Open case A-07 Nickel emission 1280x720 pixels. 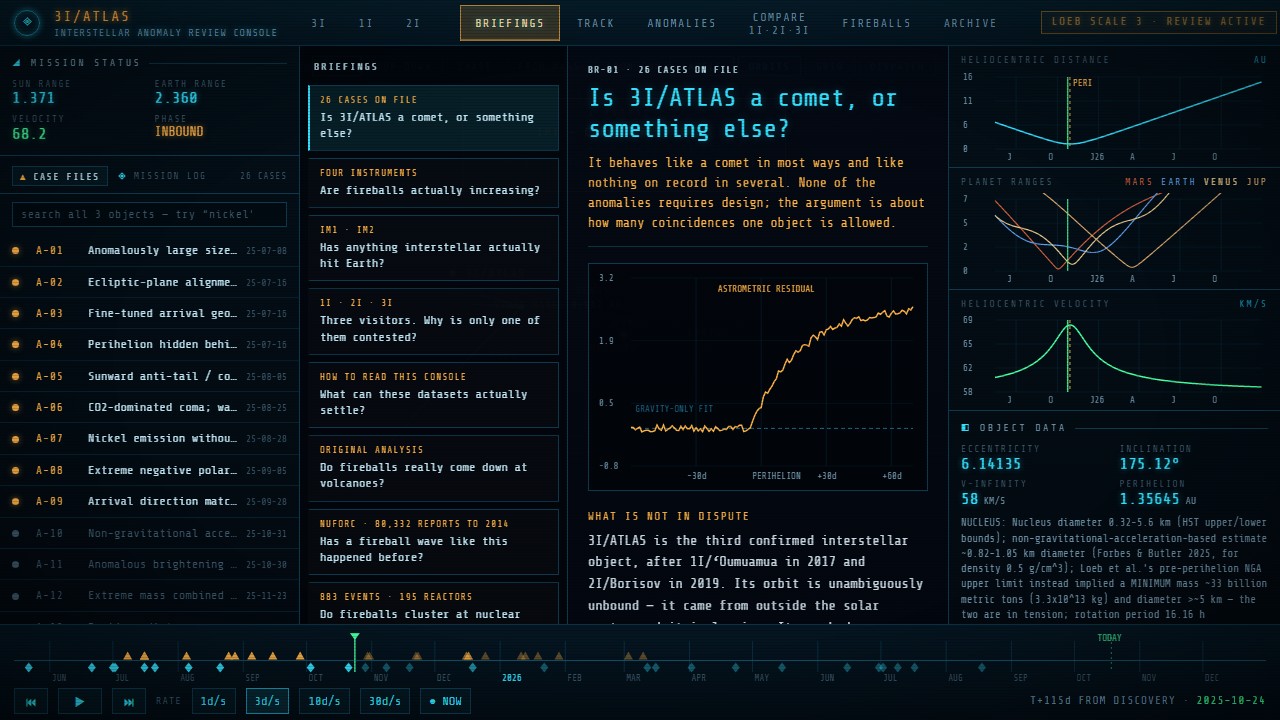pyautogui.click(x=149, y=438)
